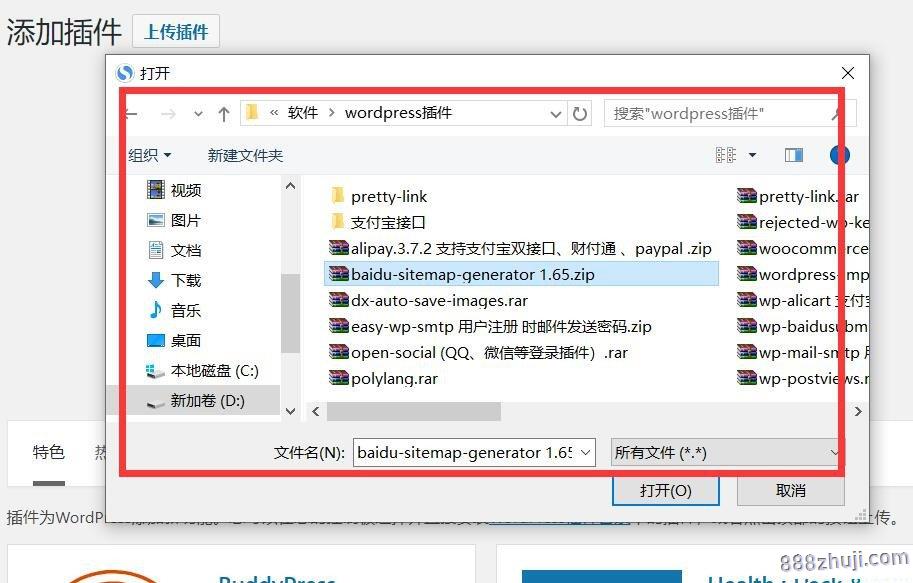
Task: Select baidu-sitemap-generator 1.65.zip file
Action: [521, 274]
